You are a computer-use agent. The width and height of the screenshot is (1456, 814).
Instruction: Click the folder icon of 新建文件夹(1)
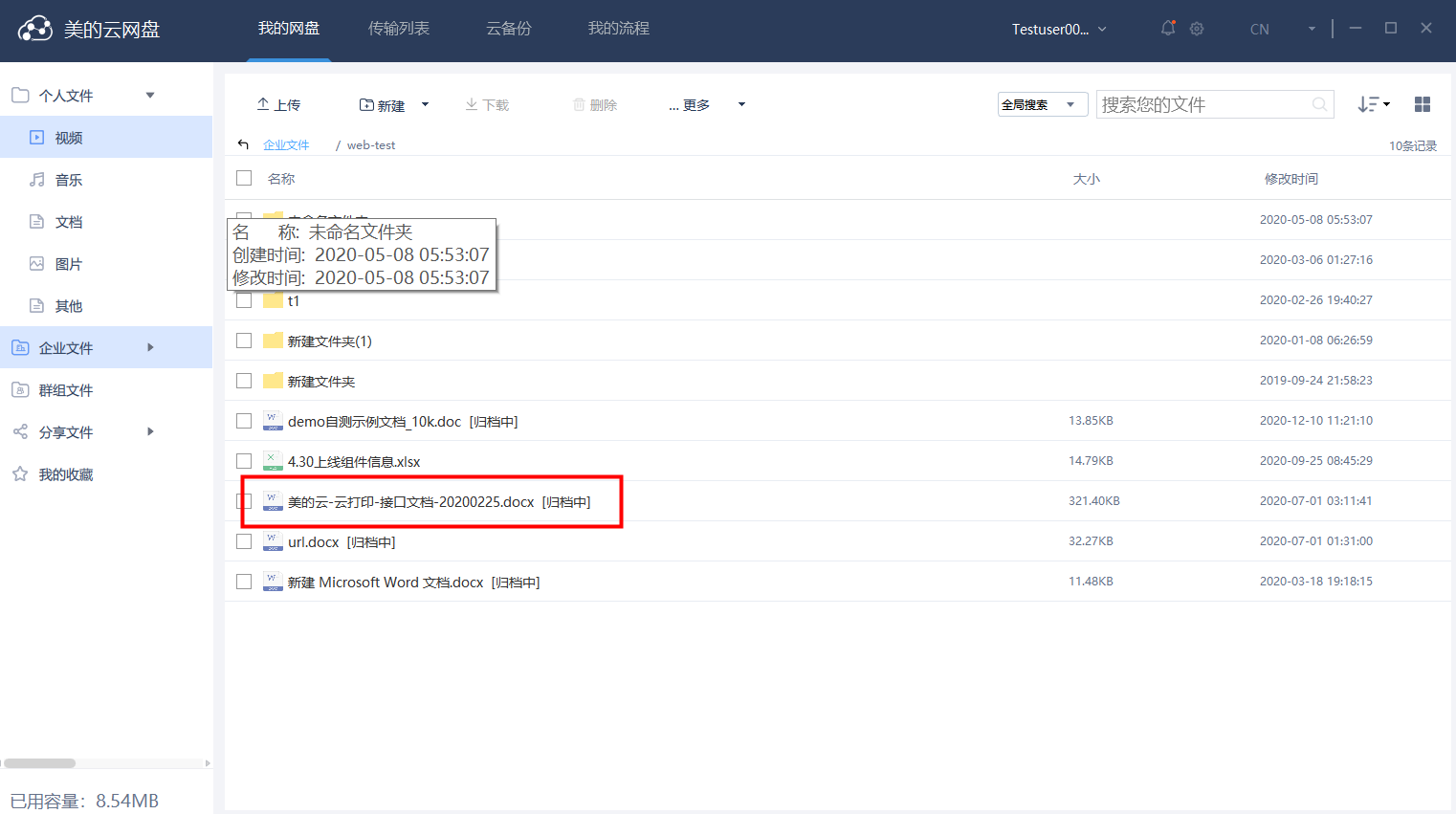[x=273, y=341]
